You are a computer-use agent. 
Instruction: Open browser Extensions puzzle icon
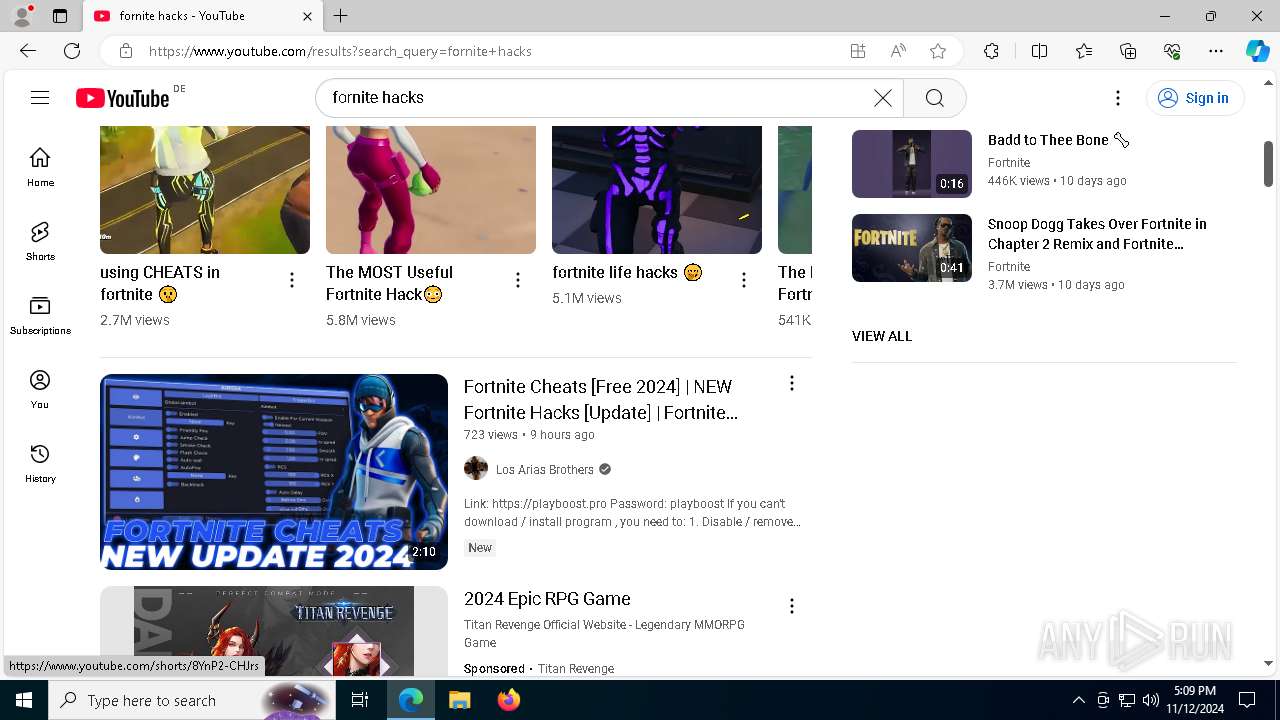click(x=991, y=51)
